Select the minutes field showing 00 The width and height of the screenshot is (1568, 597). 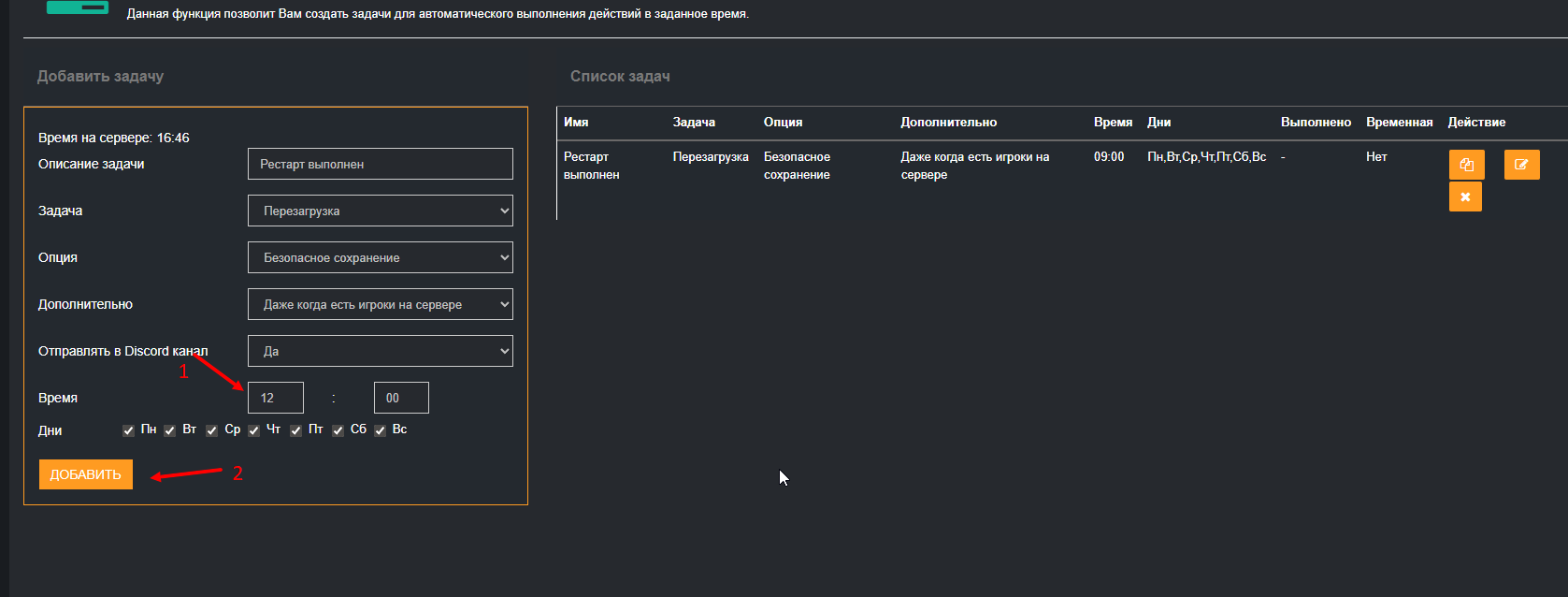coord(401,398)
